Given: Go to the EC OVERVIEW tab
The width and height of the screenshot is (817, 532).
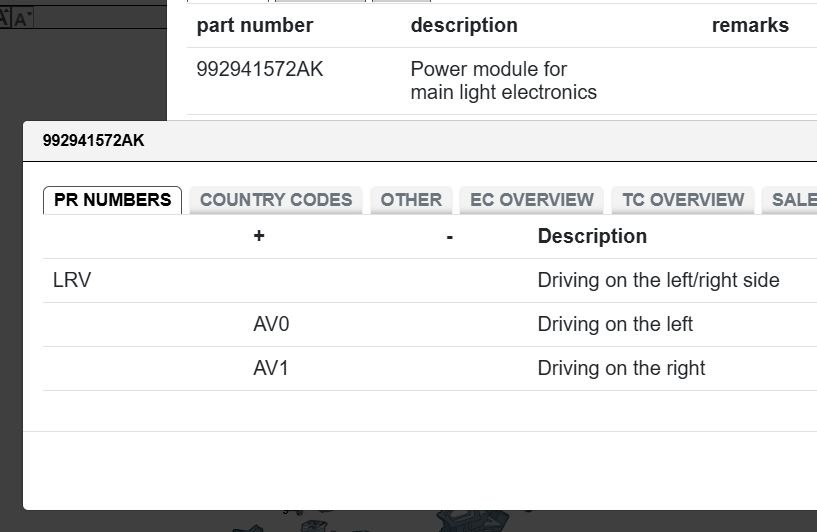Looking at the screenshot, I should point(532,200).
